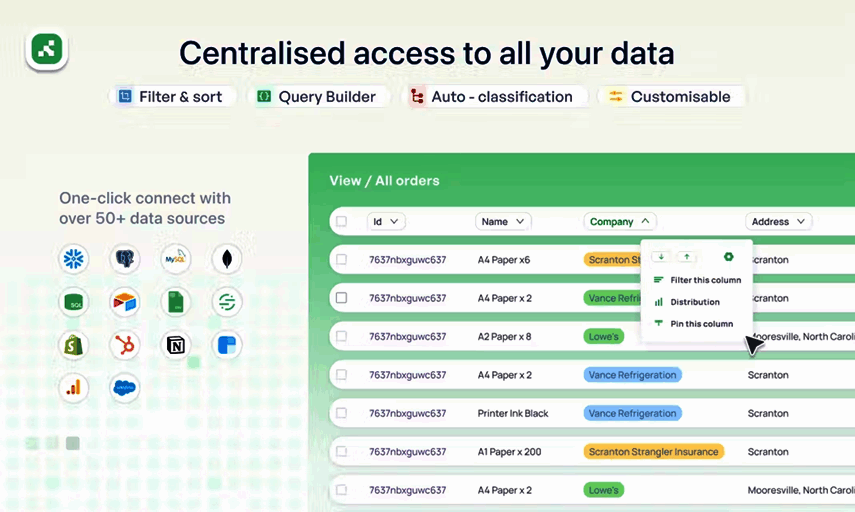Viewport: 855px width, 512px height.
Task: Check the A4 Paper x6 row checkbox
Action: pyautogui.click(x=341, y=260)
